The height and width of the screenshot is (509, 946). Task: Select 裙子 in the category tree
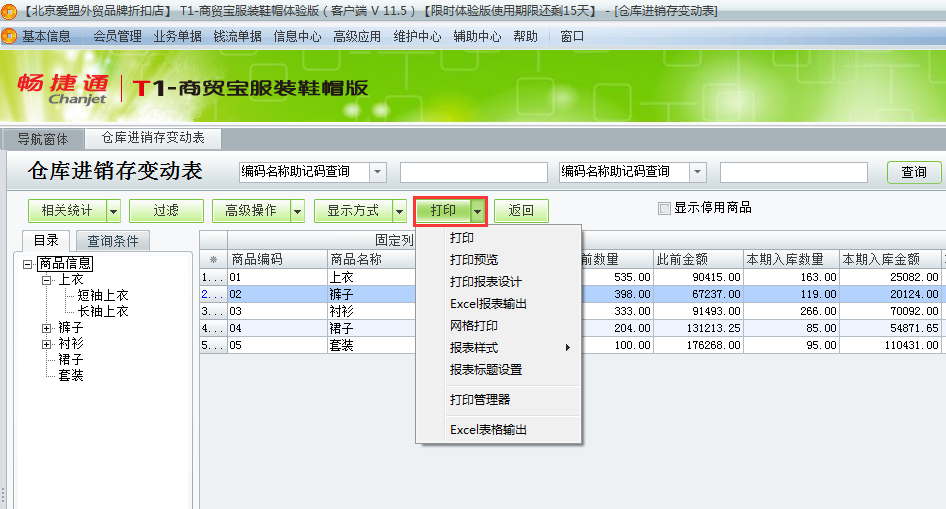(71, 359)
